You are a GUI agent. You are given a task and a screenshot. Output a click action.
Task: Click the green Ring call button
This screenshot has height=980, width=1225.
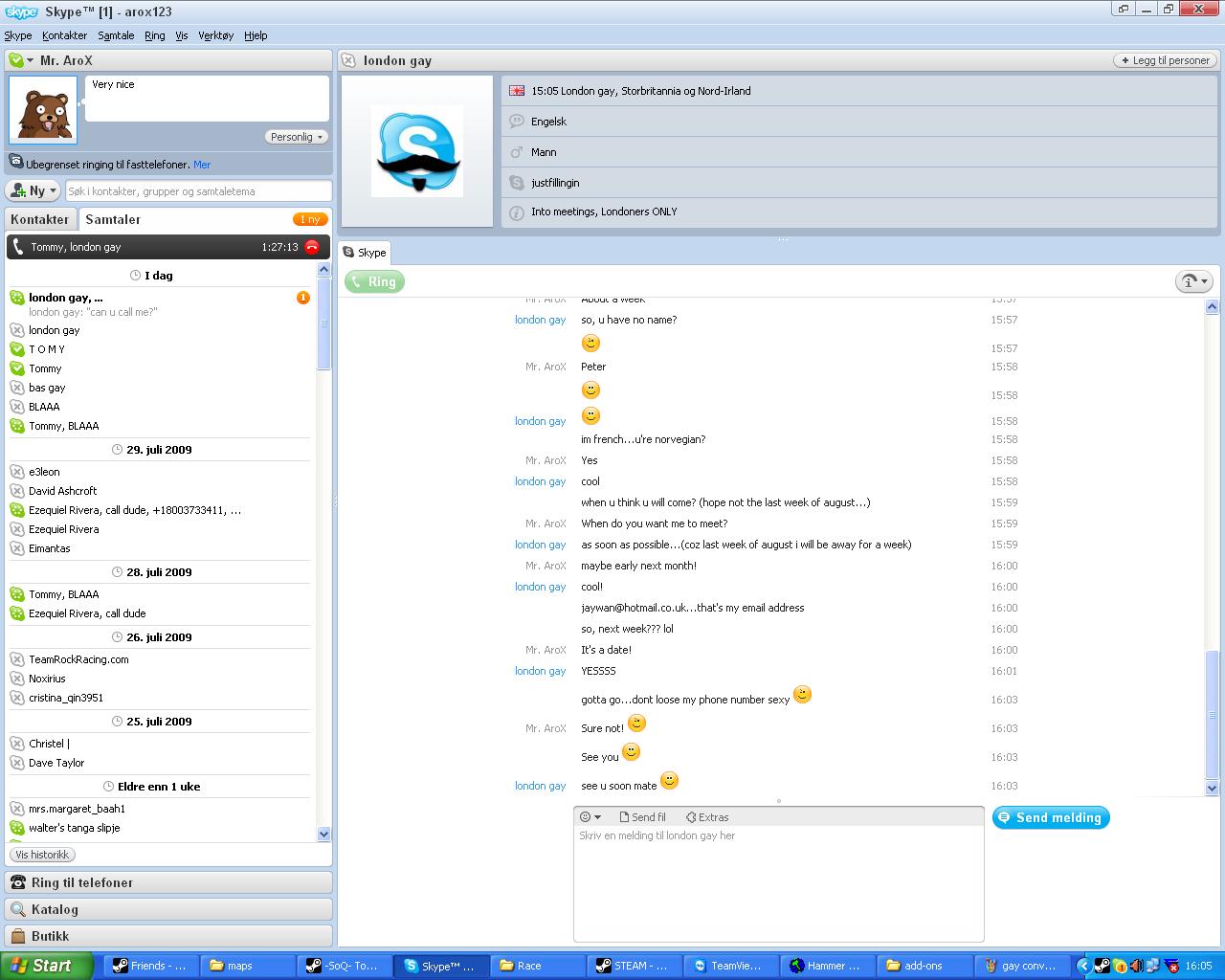[x=374, y=281]
